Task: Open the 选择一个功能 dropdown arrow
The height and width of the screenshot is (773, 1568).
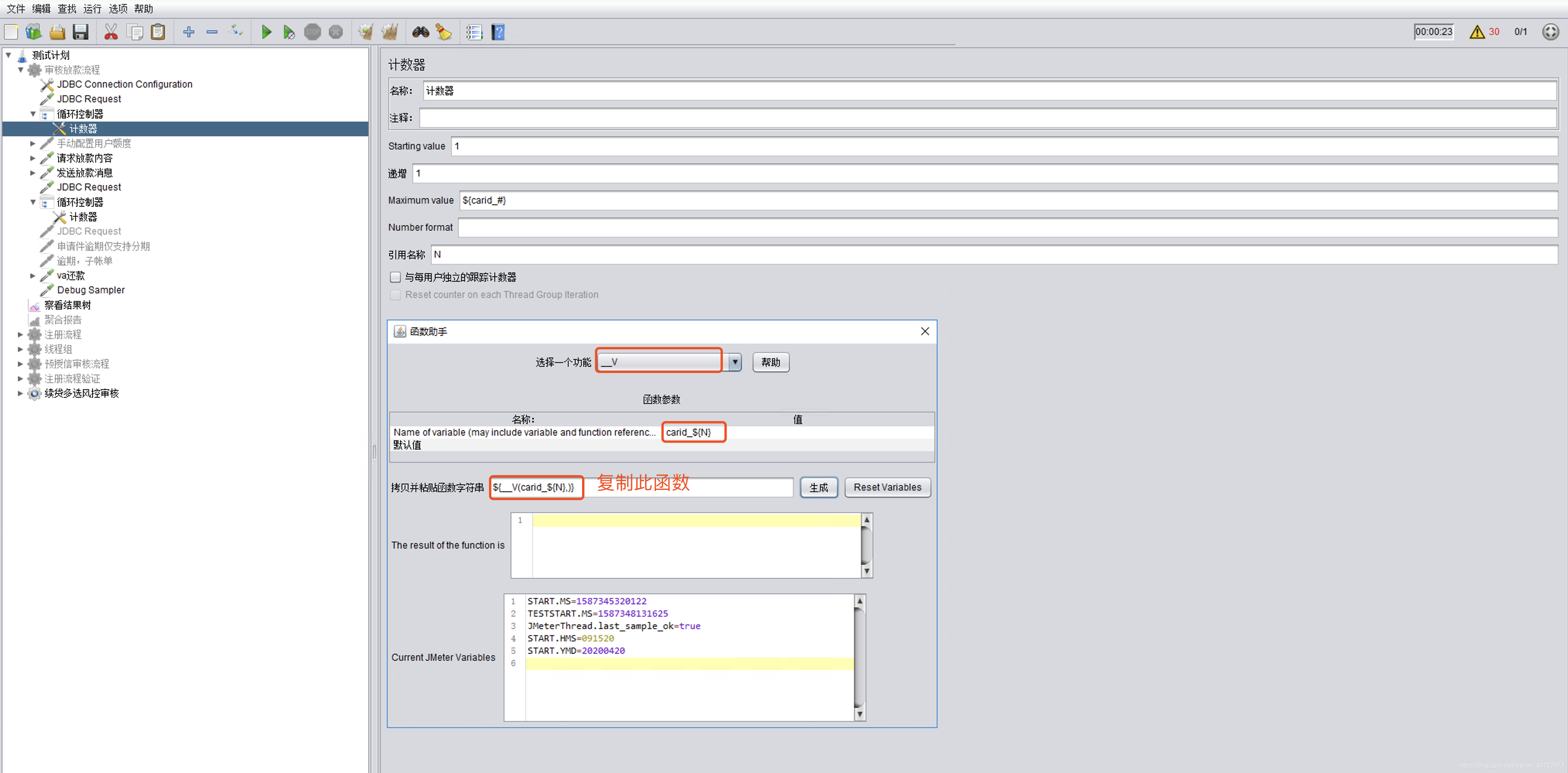Action: [x=735, y=362]
